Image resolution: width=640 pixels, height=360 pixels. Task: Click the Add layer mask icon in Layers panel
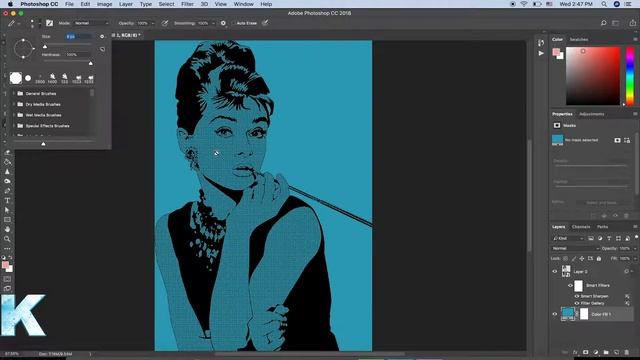click(585, 352)
